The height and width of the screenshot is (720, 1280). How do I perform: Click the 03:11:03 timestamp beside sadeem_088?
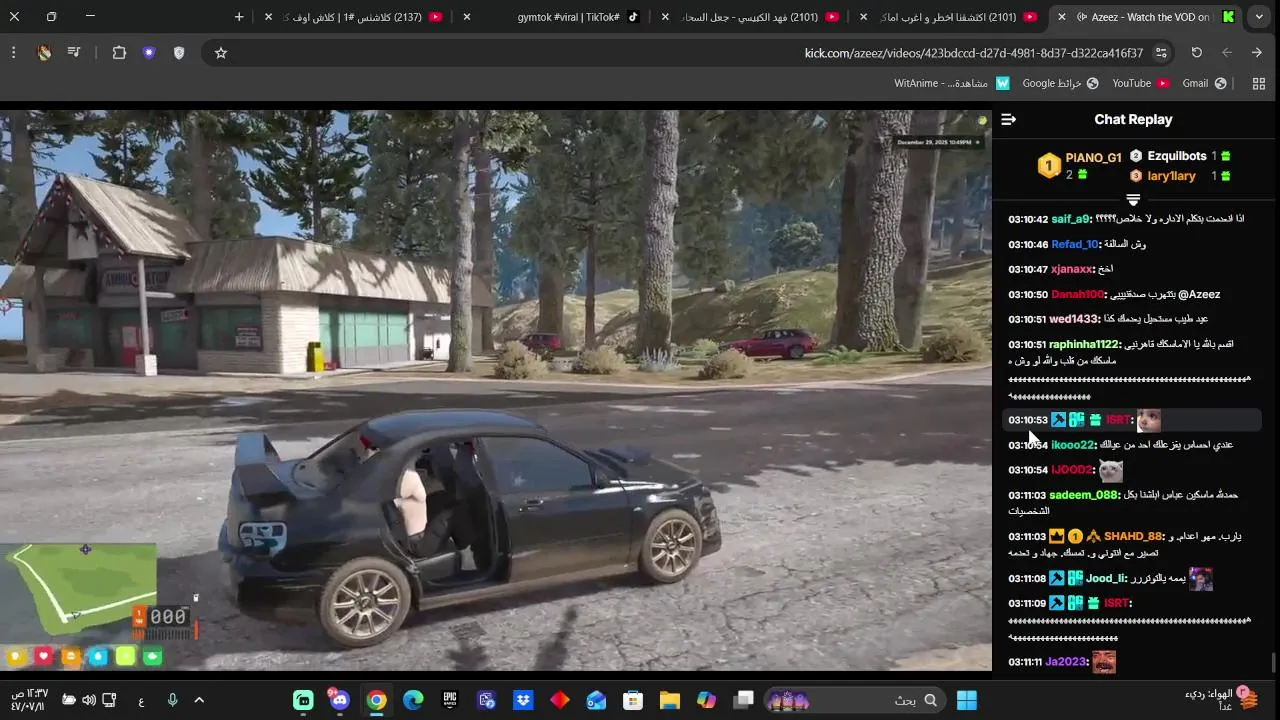click(x=1027, y=495)
